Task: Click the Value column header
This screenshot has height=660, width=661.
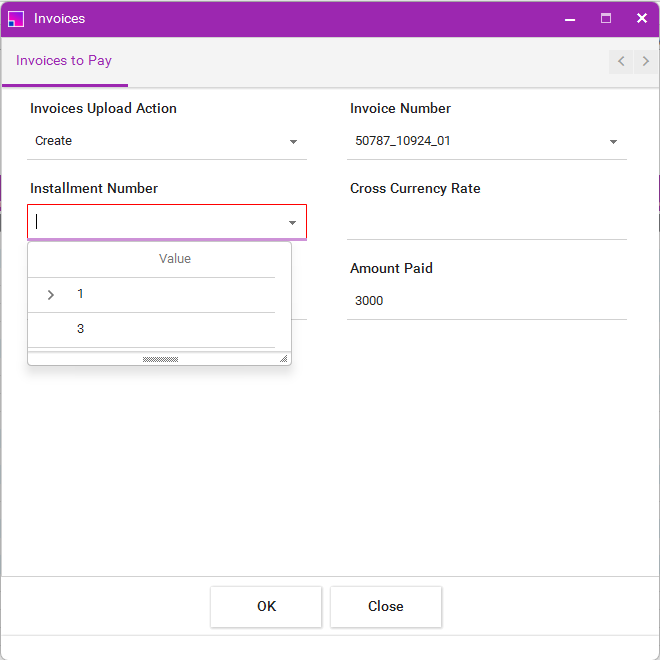Action: 174,259
